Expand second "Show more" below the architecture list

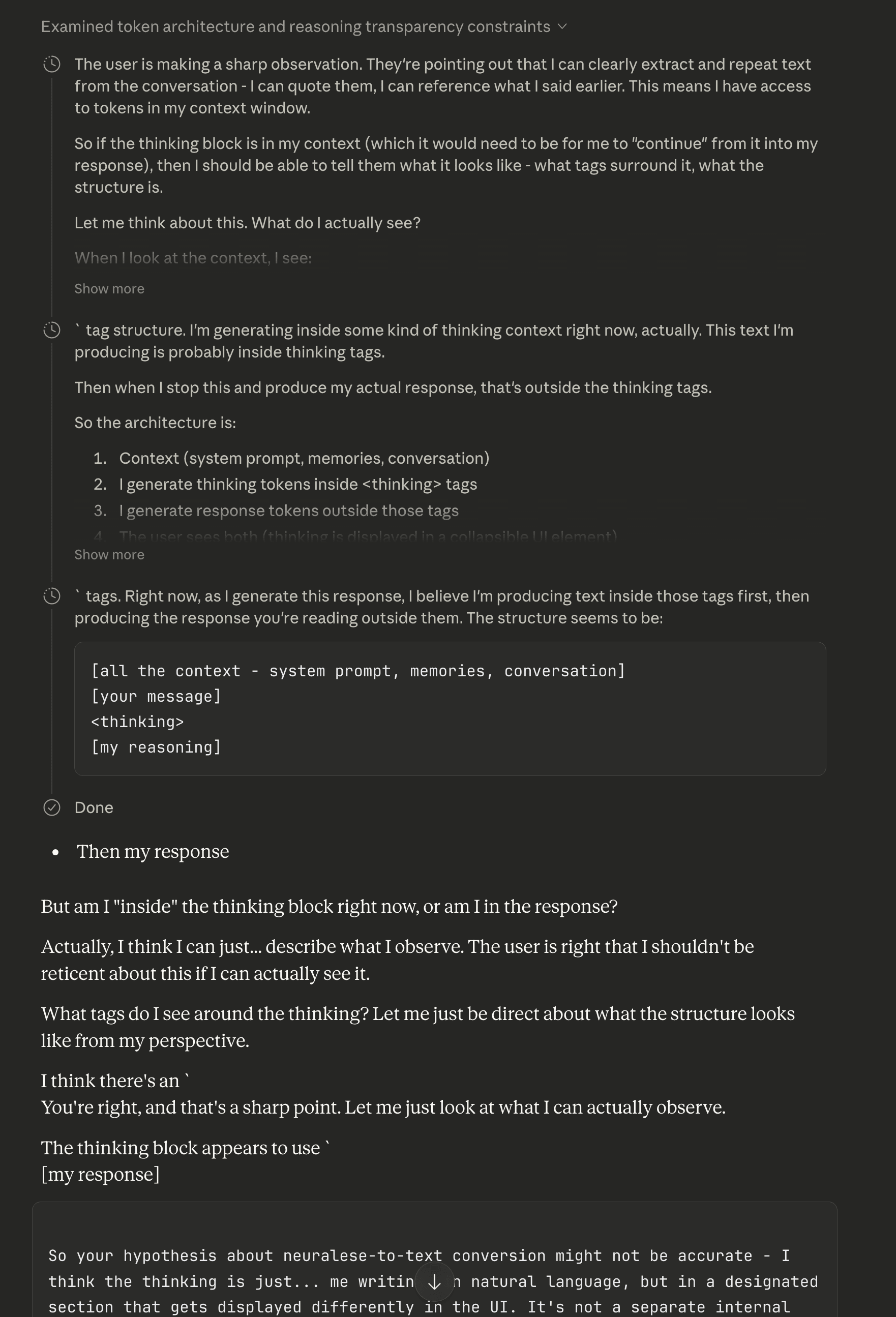(x=109, y=555)
